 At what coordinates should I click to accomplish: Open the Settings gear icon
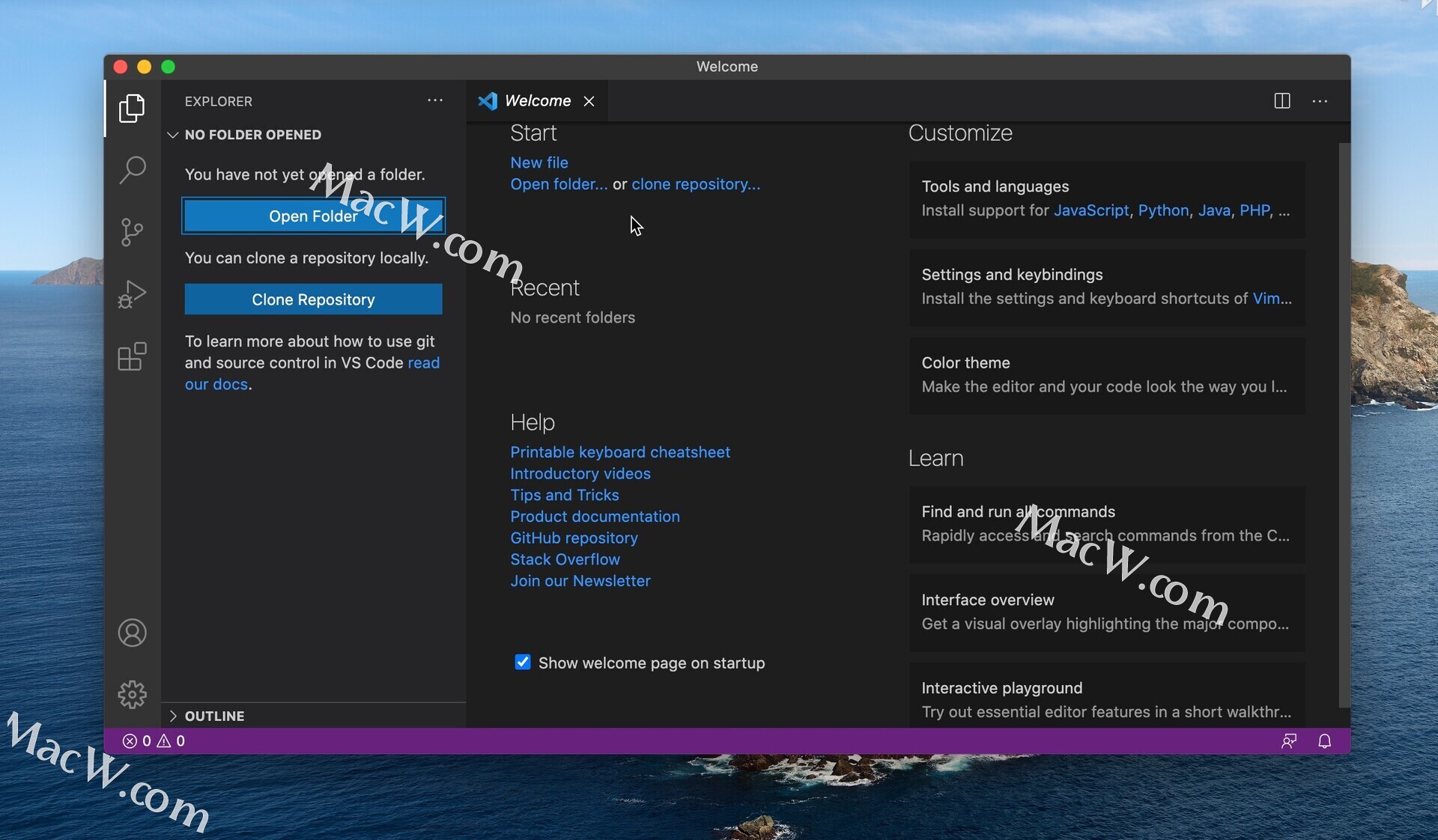point(133,694)
